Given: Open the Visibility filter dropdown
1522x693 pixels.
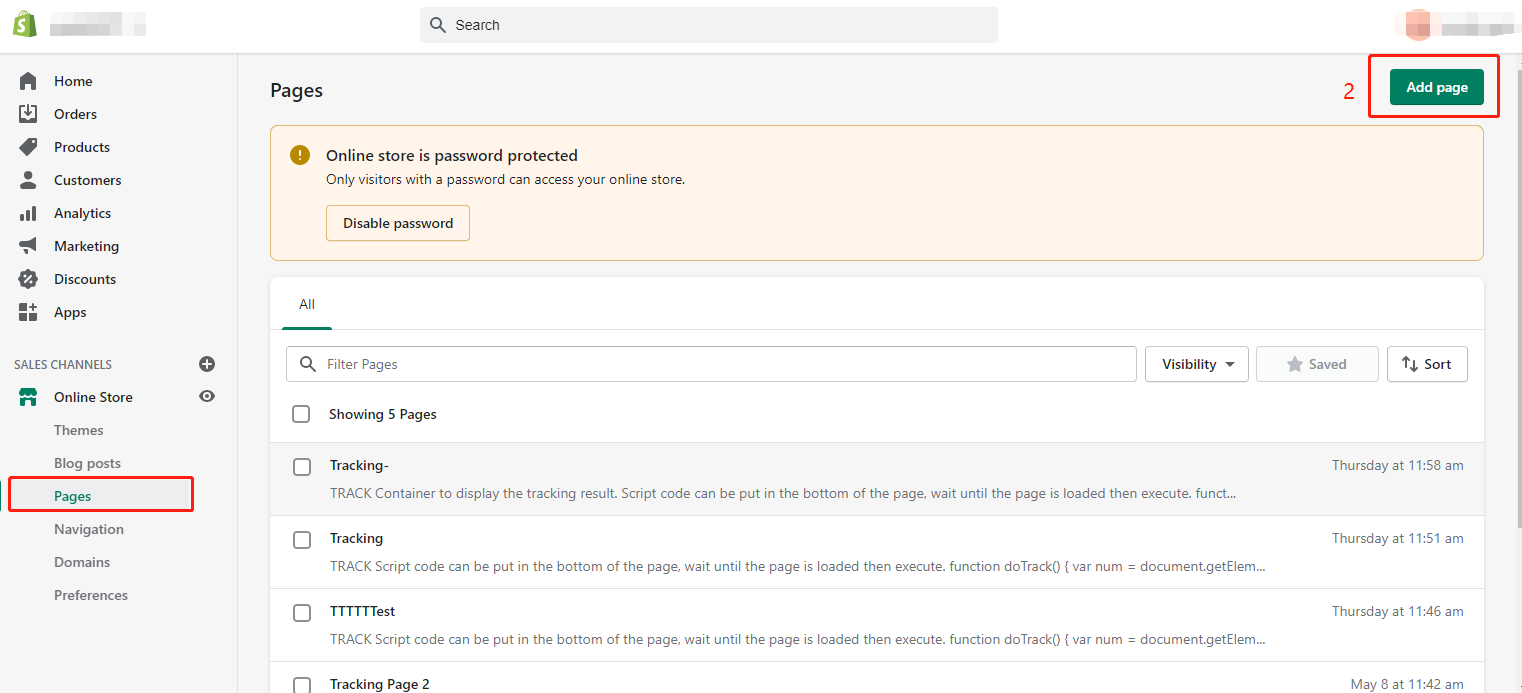Looking at the screenshot, I should point(1197,364).
